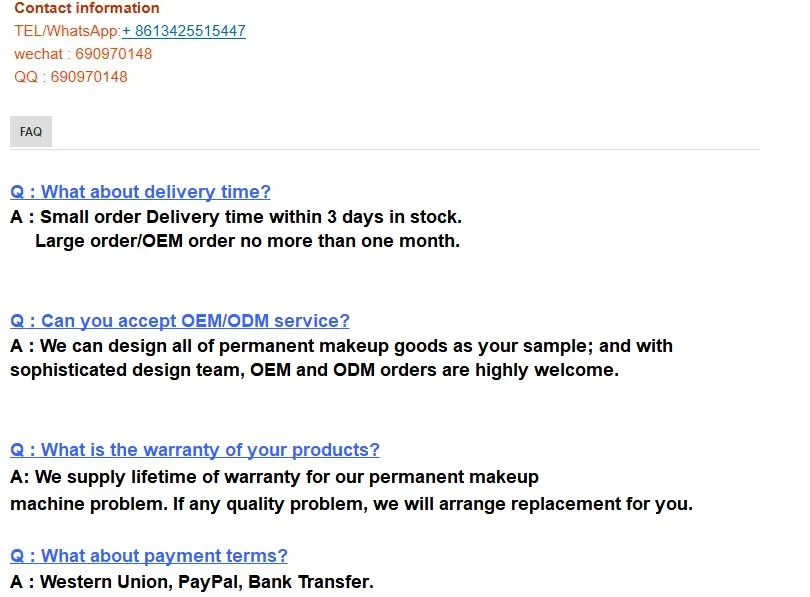
Task: Click the TEL/WhatsApp label text
Action: (x=68, y=31)
